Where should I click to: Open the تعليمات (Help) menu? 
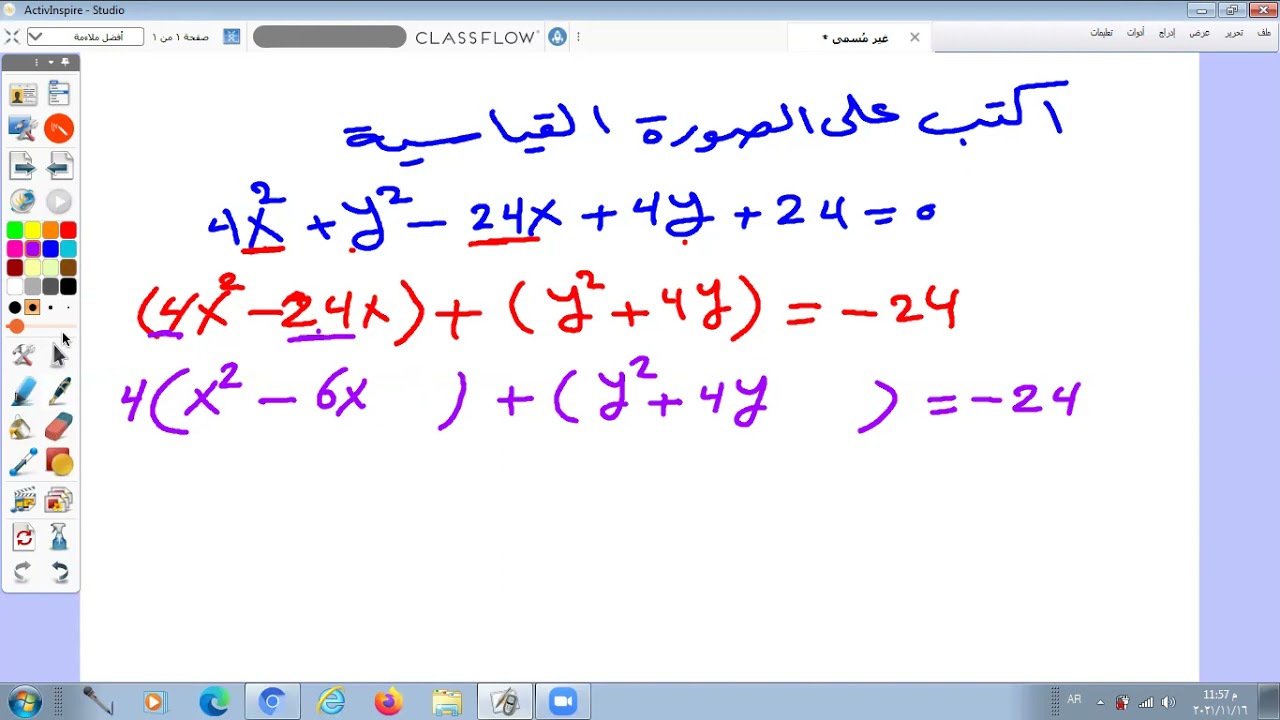coord(1101,33)
